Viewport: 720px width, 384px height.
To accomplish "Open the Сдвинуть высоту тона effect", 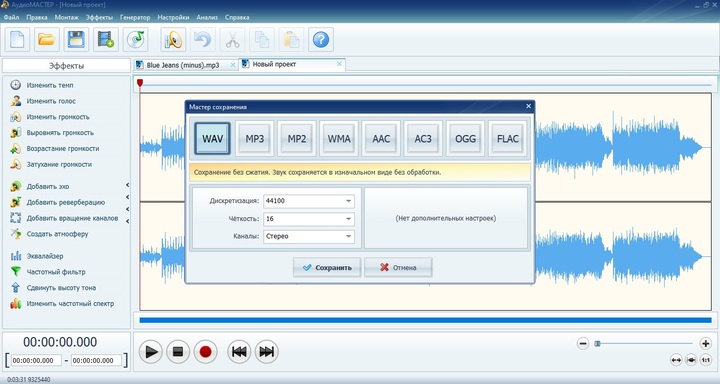I will pyautogui.click(x=53, y=288).
